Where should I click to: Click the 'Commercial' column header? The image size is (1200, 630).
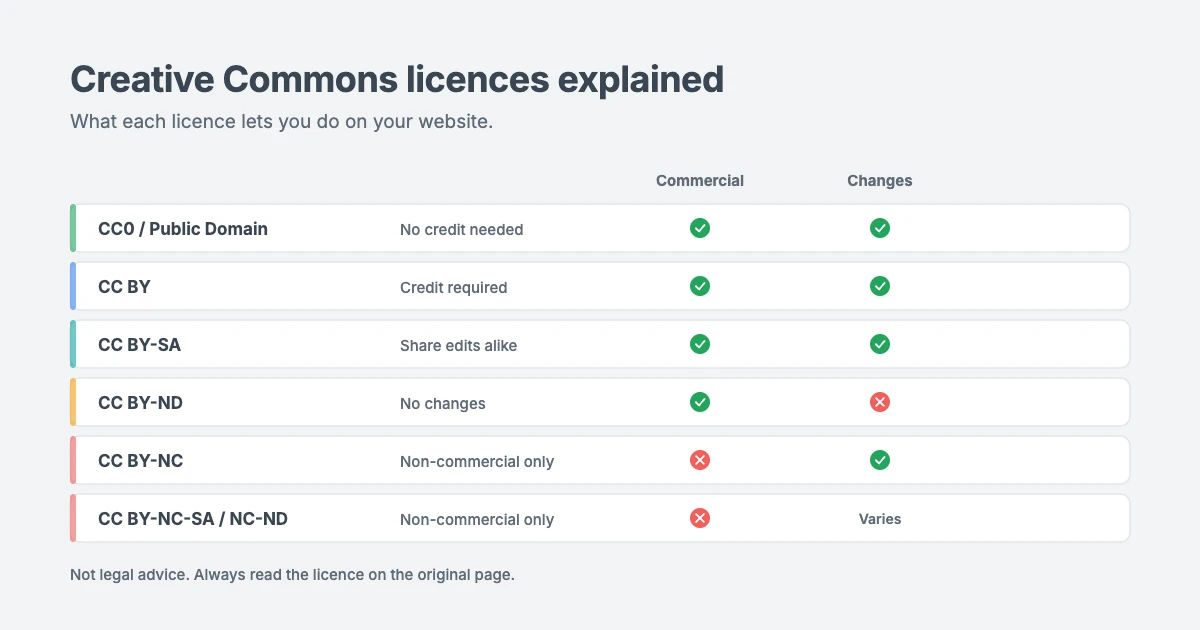coord(700,181)
